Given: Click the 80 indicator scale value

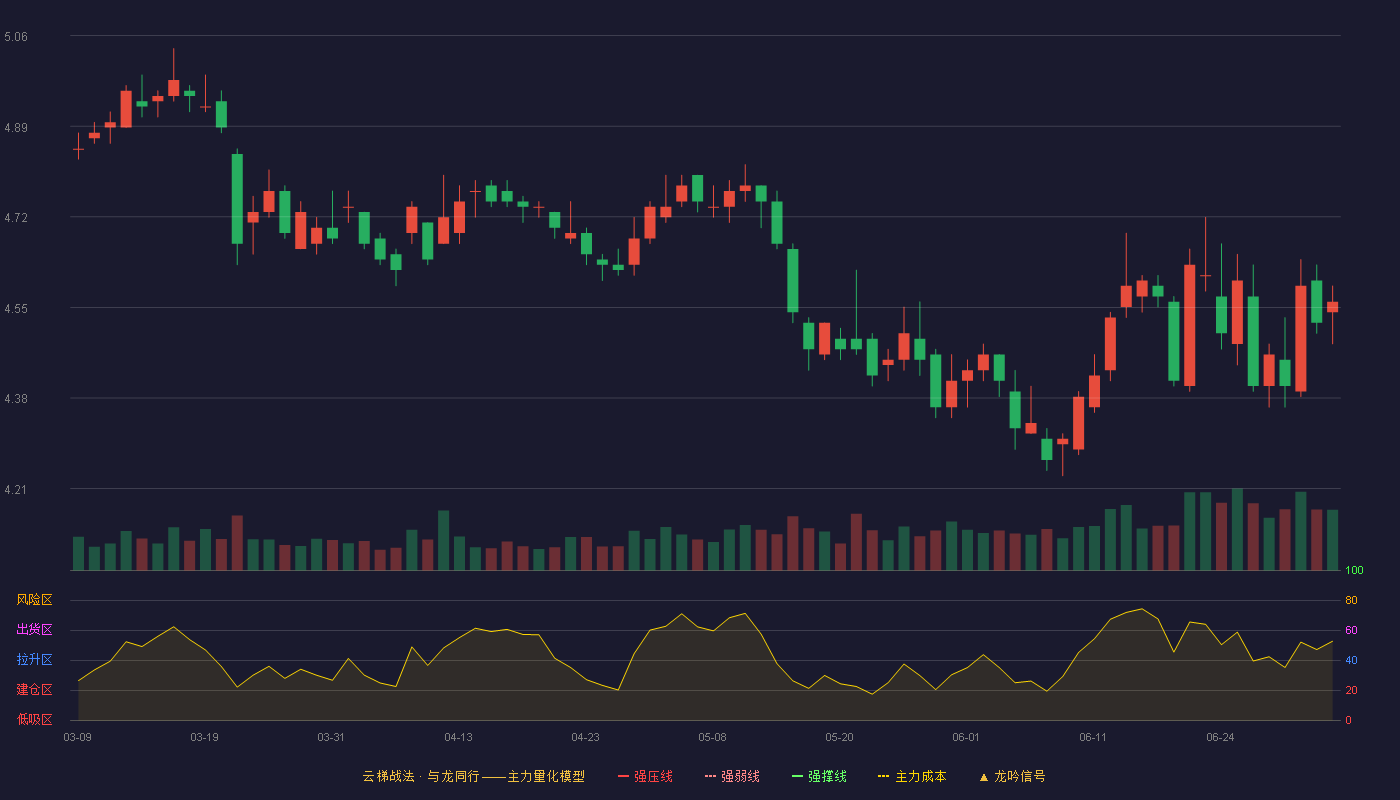Looking at the screenshot, I should 1351,600.
